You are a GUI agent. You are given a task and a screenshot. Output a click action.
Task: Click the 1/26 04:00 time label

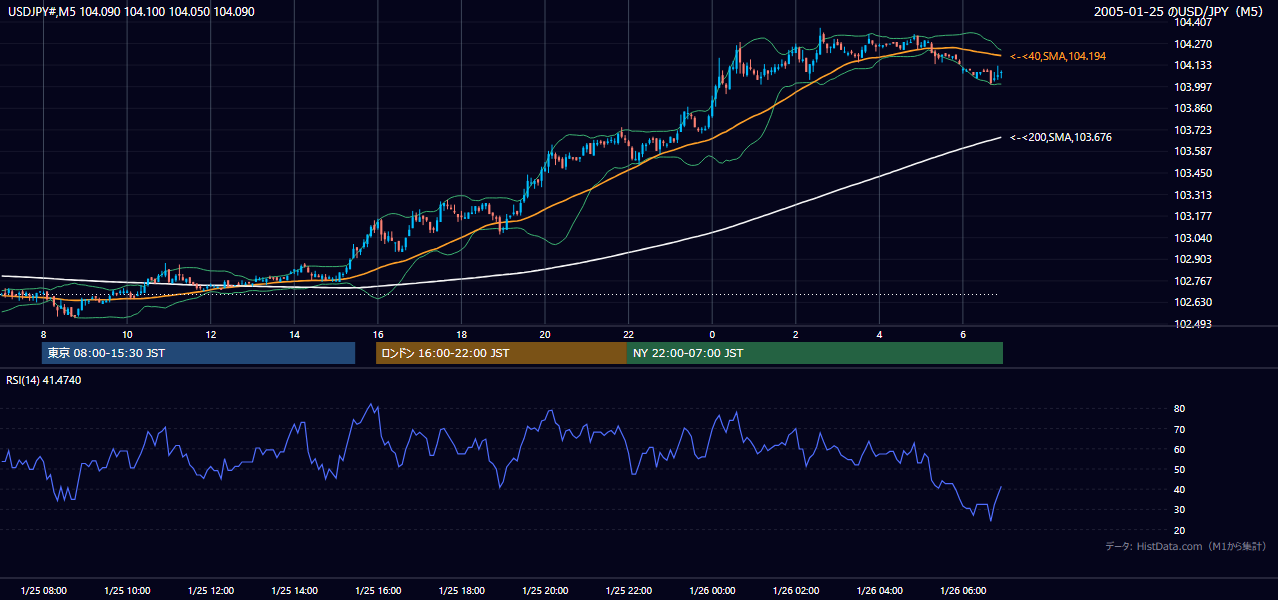pyautogui.click(x=879, y=590)
